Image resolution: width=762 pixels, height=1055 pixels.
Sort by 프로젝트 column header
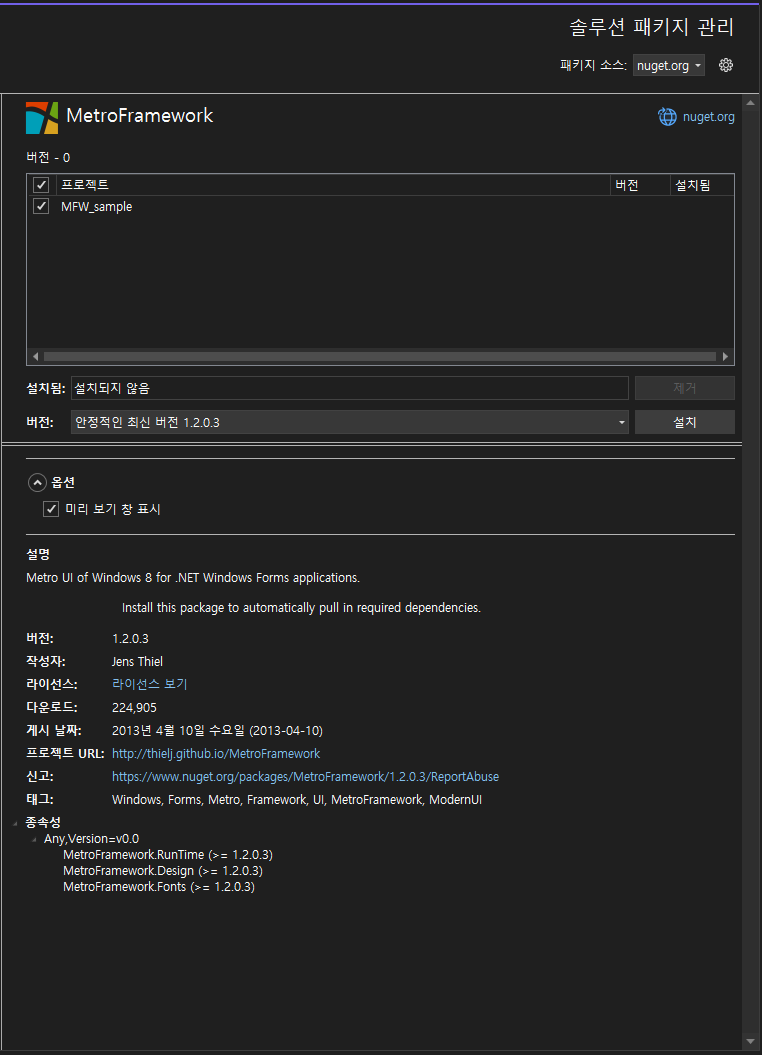(x=334, y=184)
